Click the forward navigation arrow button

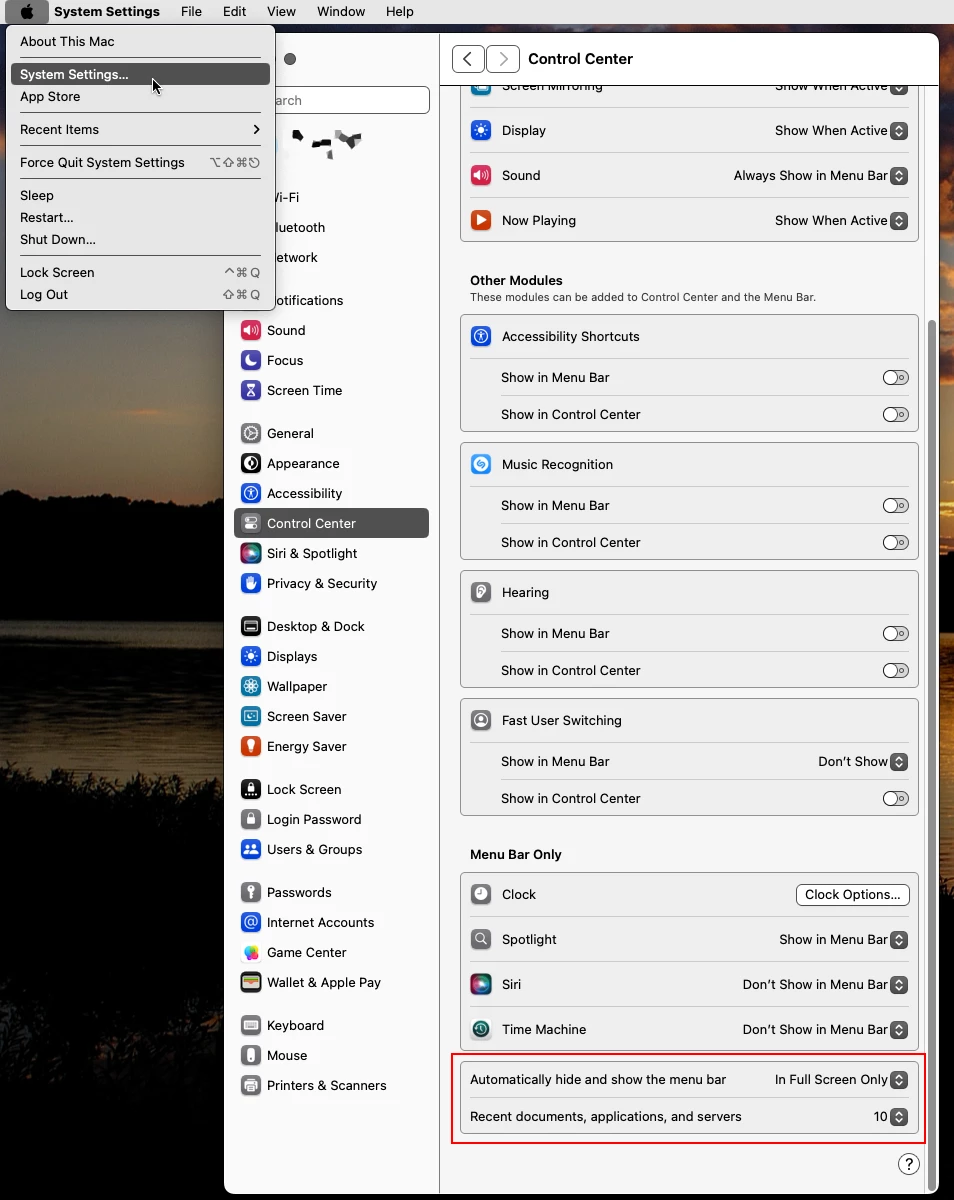[x=503, y=59]
